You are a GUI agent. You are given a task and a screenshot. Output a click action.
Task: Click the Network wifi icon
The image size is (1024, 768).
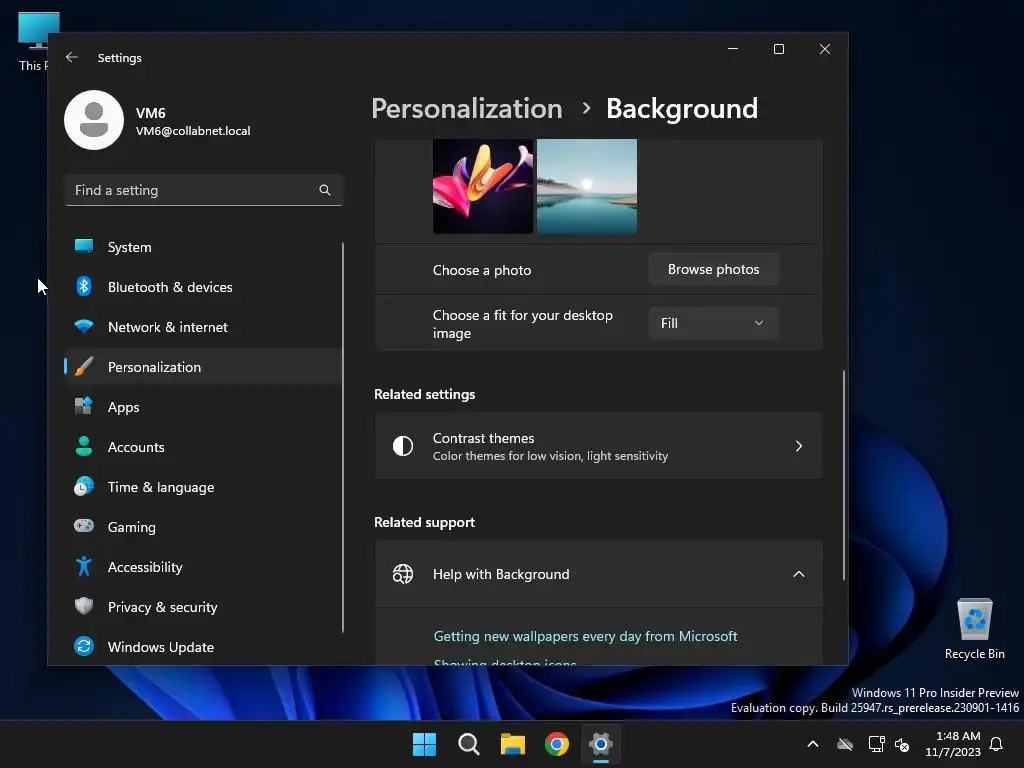(x=84, y=326)
